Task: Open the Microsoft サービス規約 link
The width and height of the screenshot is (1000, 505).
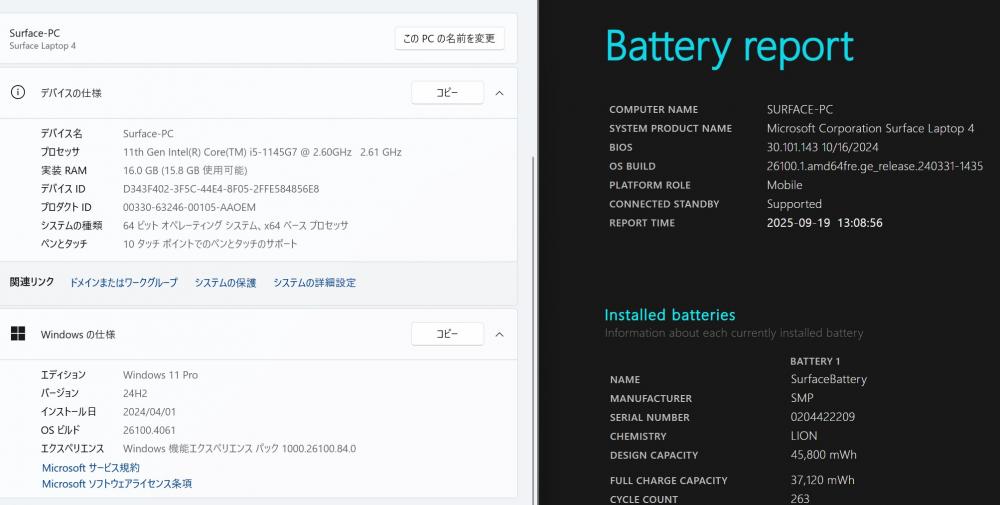Action: [x=91, y=467]
